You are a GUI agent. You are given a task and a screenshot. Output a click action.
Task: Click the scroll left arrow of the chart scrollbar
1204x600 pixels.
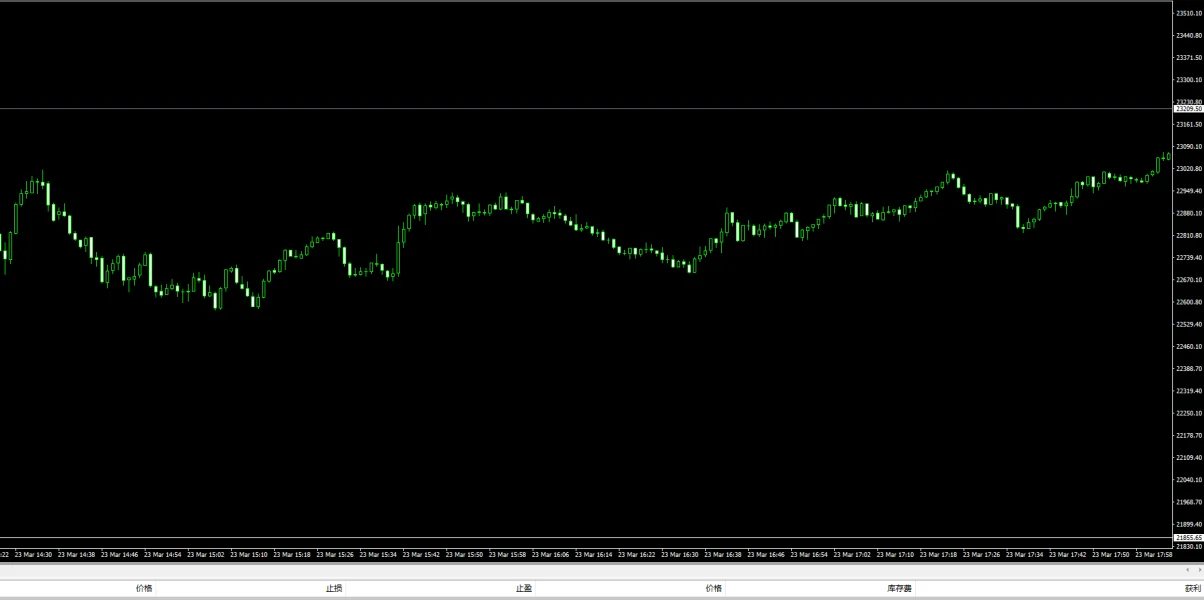(x=1187, y=569)
